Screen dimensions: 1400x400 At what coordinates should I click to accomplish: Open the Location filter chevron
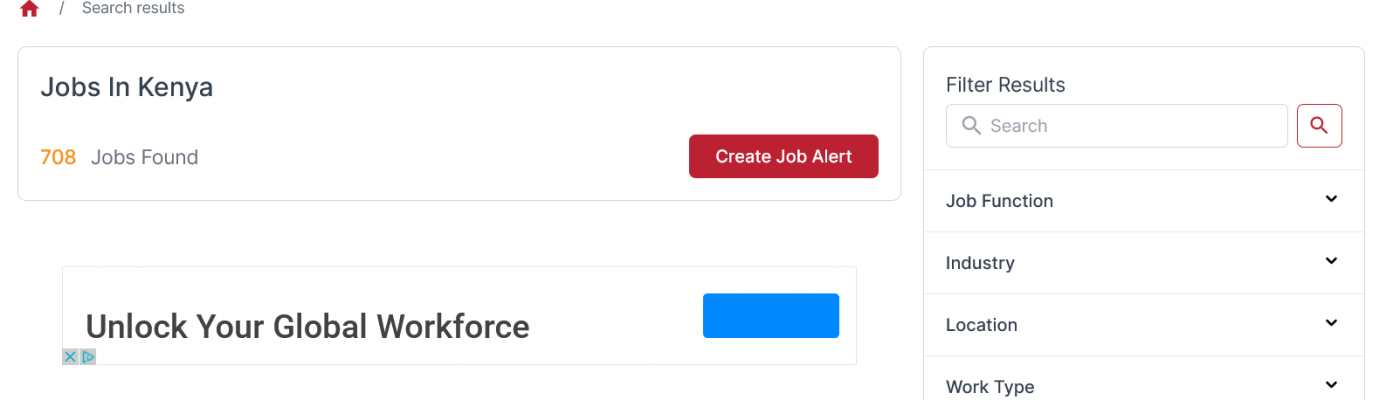[1331, 323]
